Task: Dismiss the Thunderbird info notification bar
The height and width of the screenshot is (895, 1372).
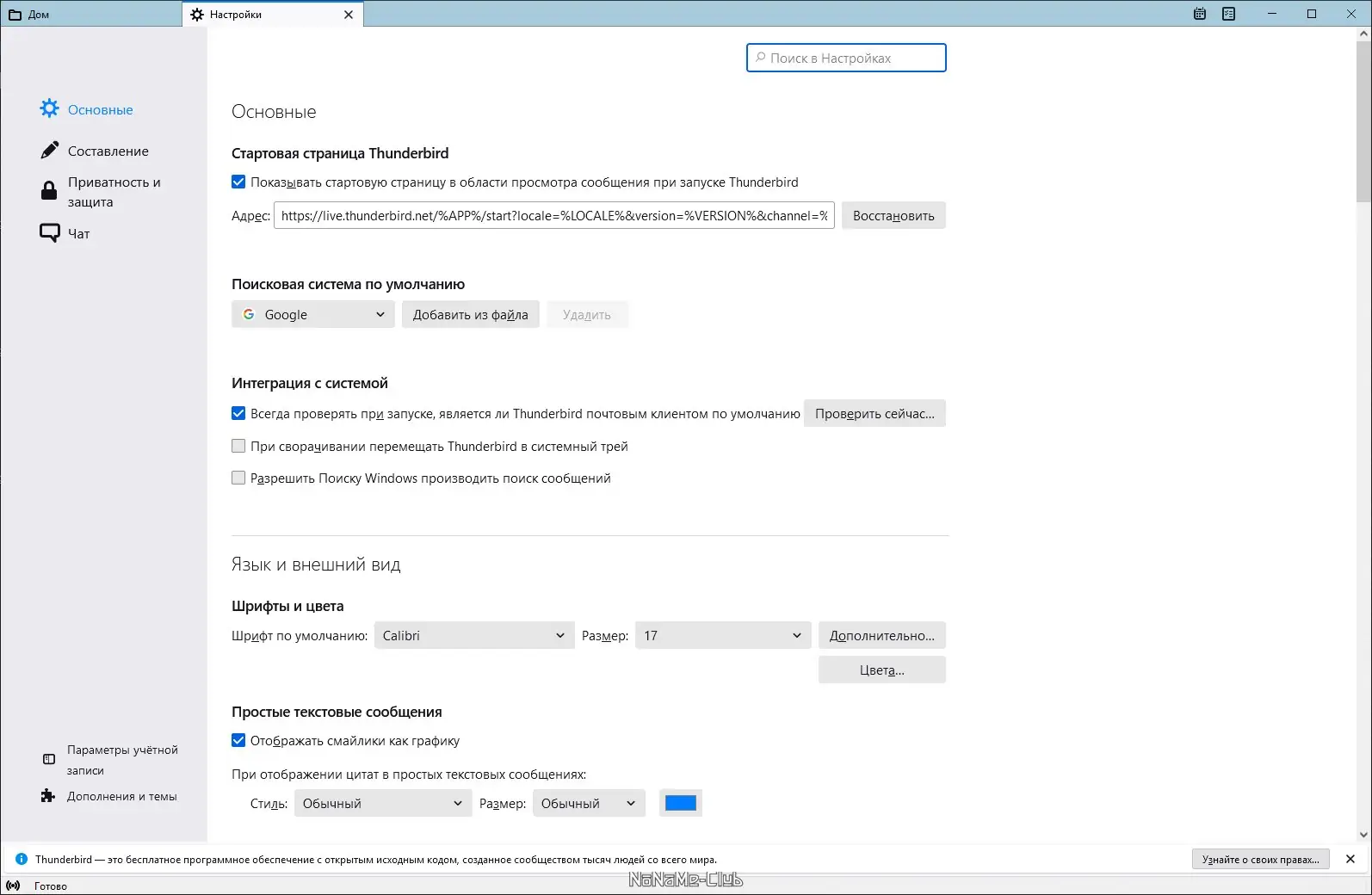Action: pos(1350,859)
